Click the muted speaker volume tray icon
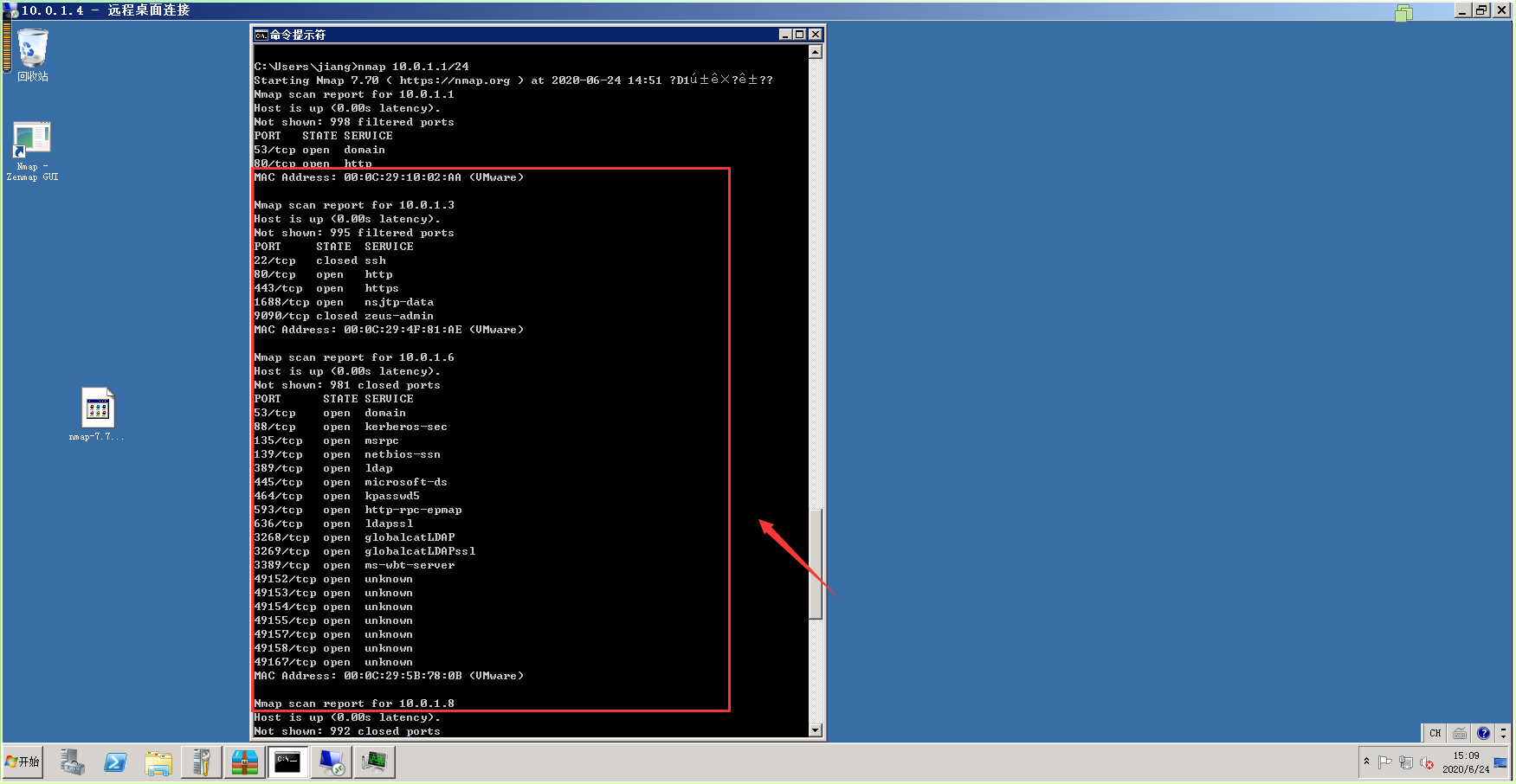 (x=1427, y=762)
